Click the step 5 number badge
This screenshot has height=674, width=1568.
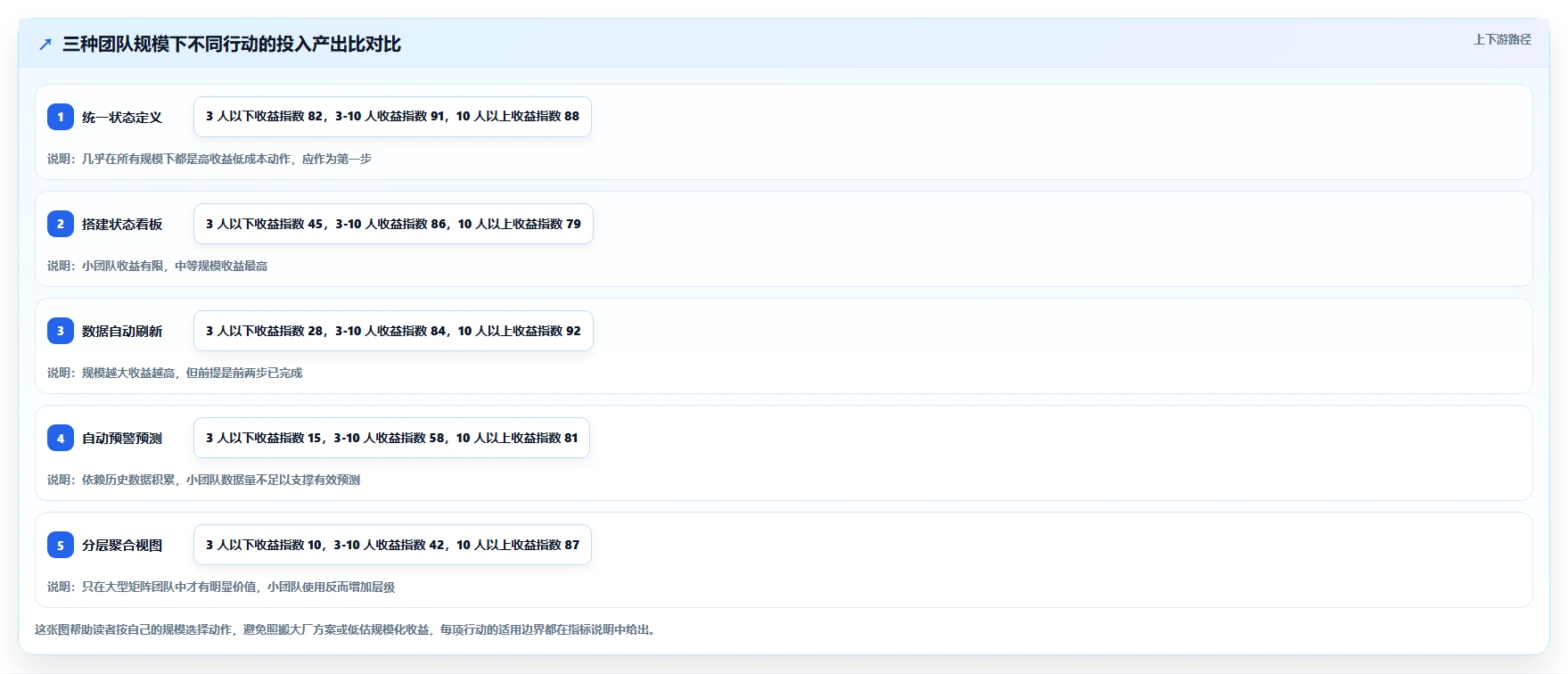coord(61,545)
